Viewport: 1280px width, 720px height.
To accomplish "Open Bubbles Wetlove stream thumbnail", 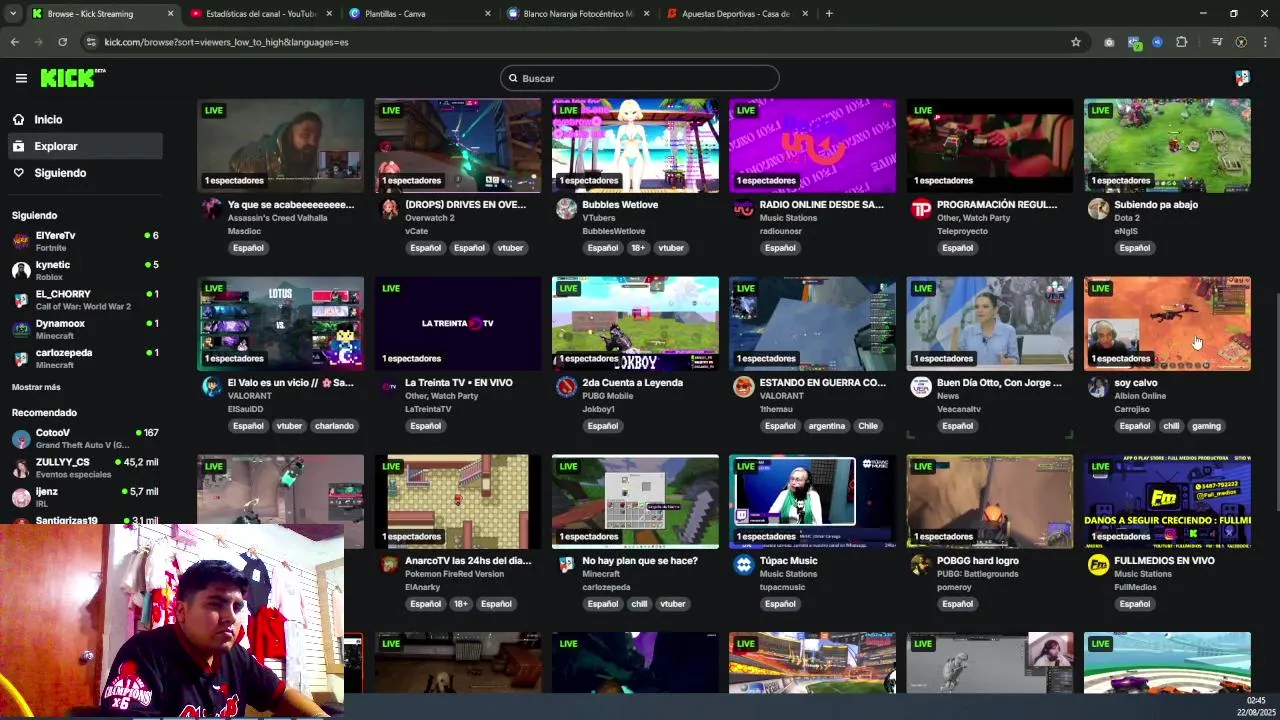I will point(635,145).
